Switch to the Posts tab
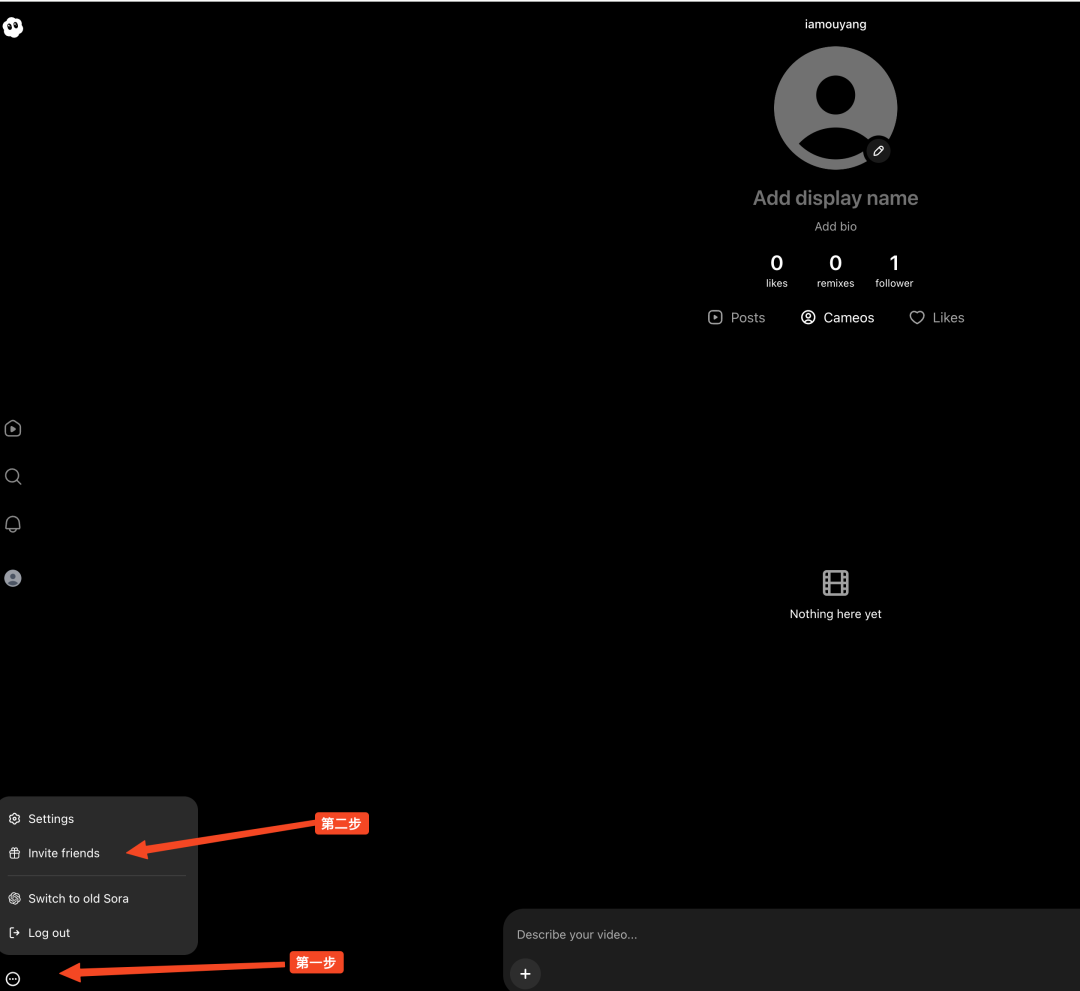This screenshot has height=991, width=1080. pos(736,317)
